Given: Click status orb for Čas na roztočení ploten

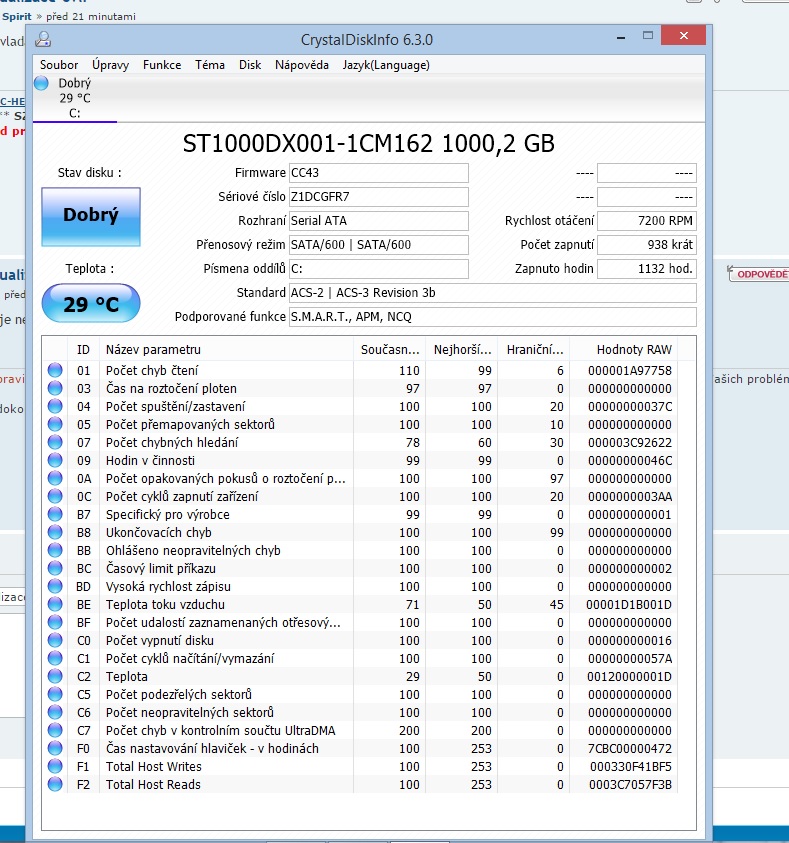Looking at the screenshot, I should click(55, 388).
